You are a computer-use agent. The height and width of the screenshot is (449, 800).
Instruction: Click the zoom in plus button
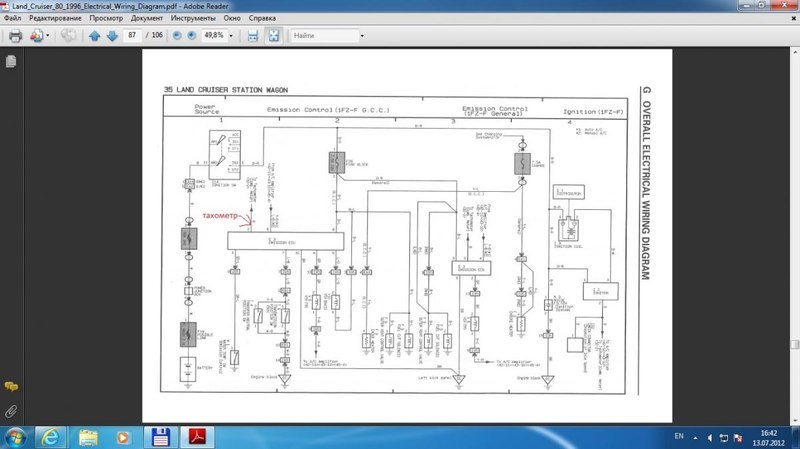[191, 36]
